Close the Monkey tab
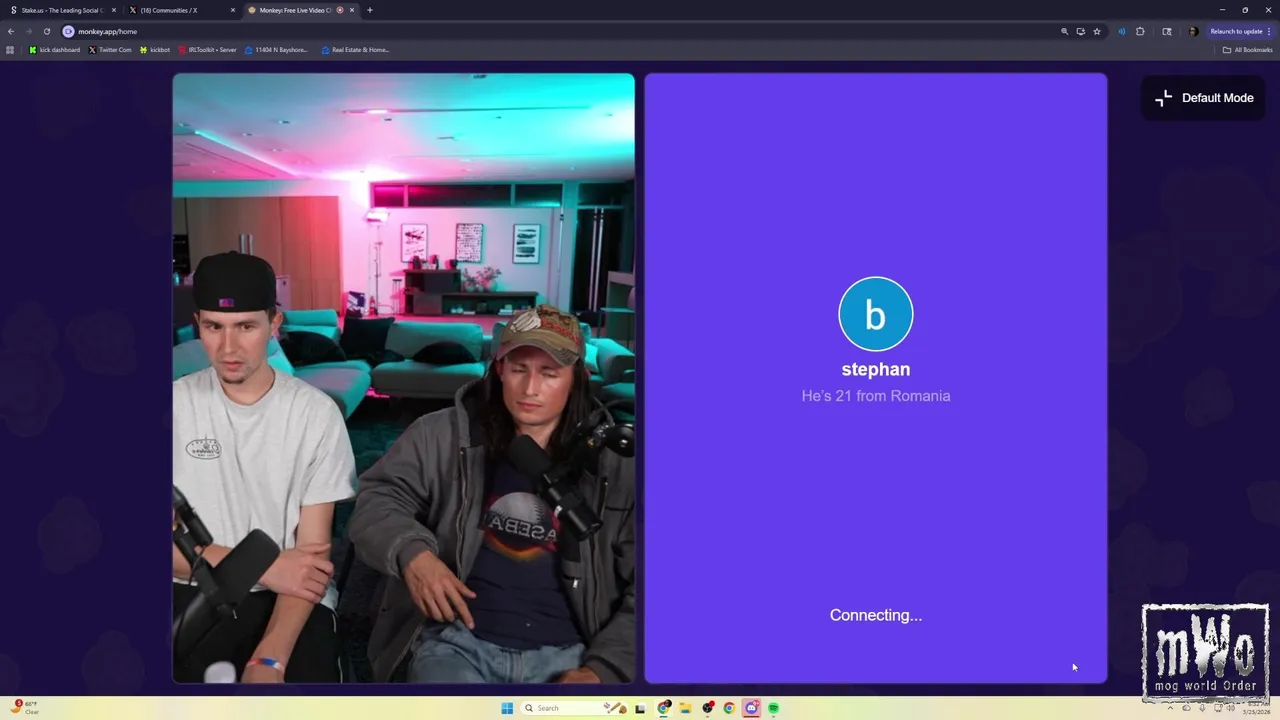This screenshot has width=1280, height=720. [352, 10]
